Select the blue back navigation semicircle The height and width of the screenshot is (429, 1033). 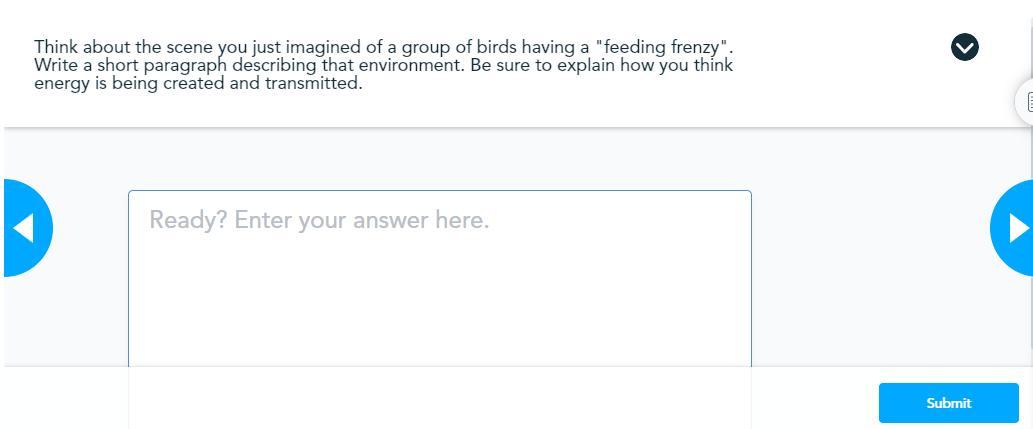click(x=25, y=228)
